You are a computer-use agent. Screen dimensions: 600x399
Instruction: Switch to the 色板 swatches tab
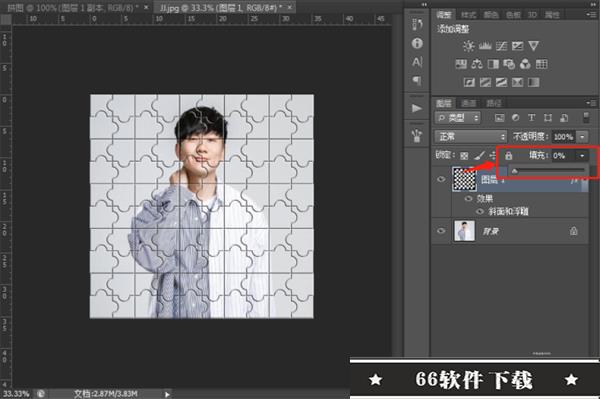[x=513, y=15]
